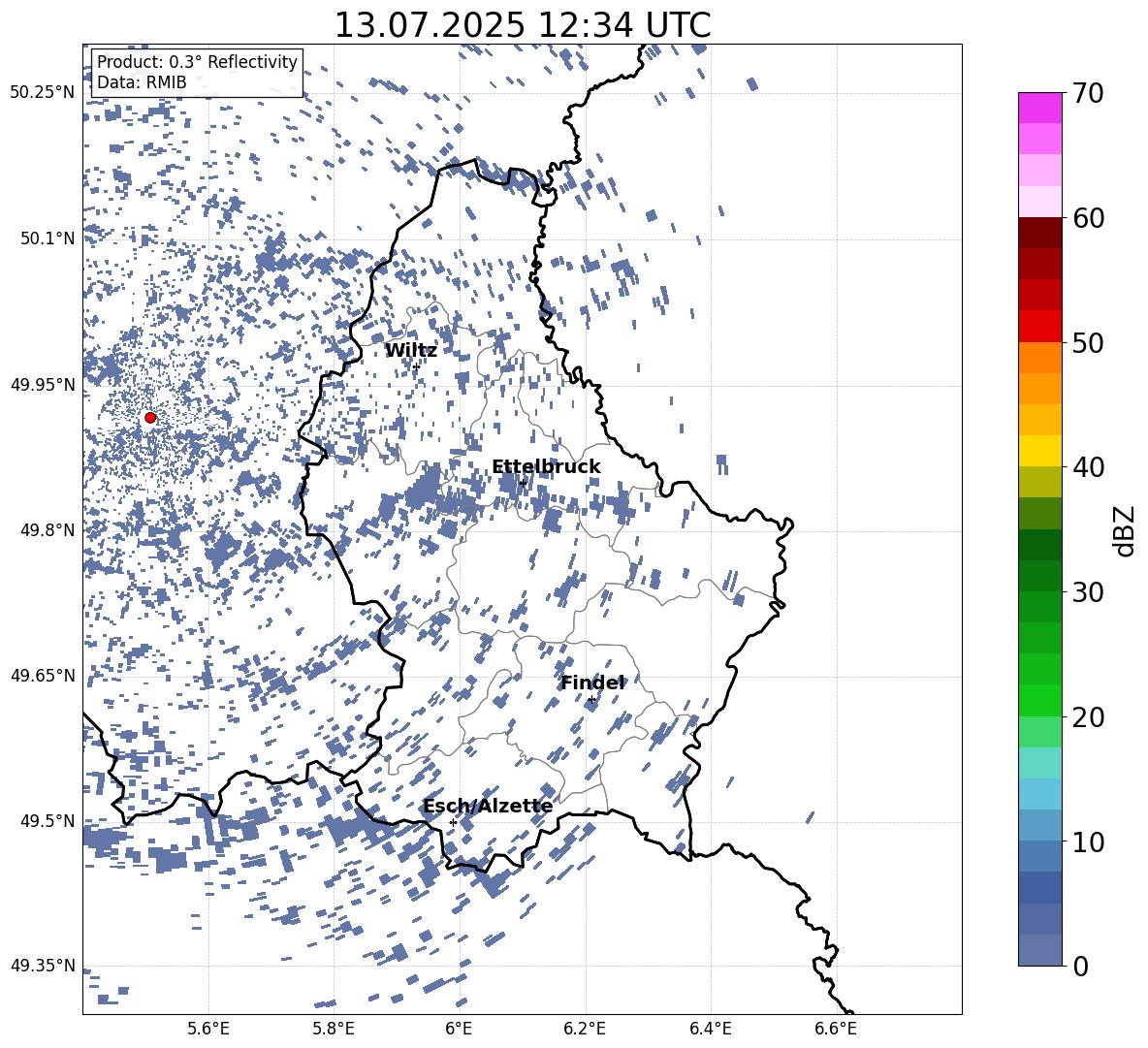Click the 5.6°E longitude label
Screen dimensions: 1148x1048
[208, 1029]
